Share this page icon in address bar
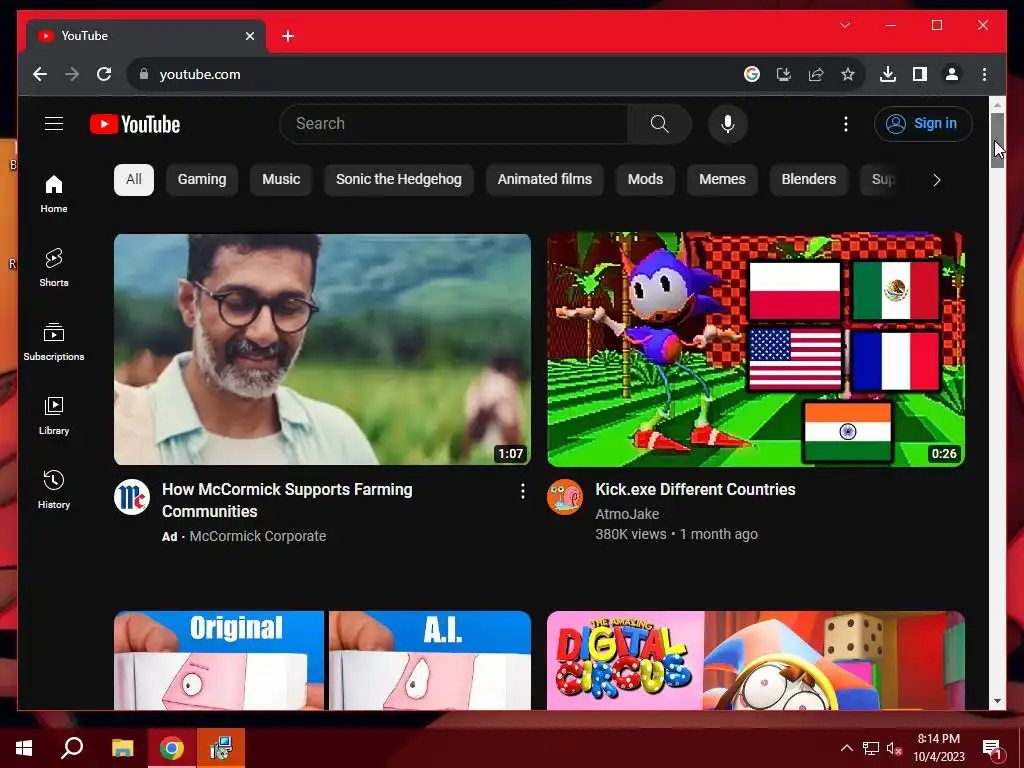The height and width of the screenshot is (768, 1024). (816, 74)
